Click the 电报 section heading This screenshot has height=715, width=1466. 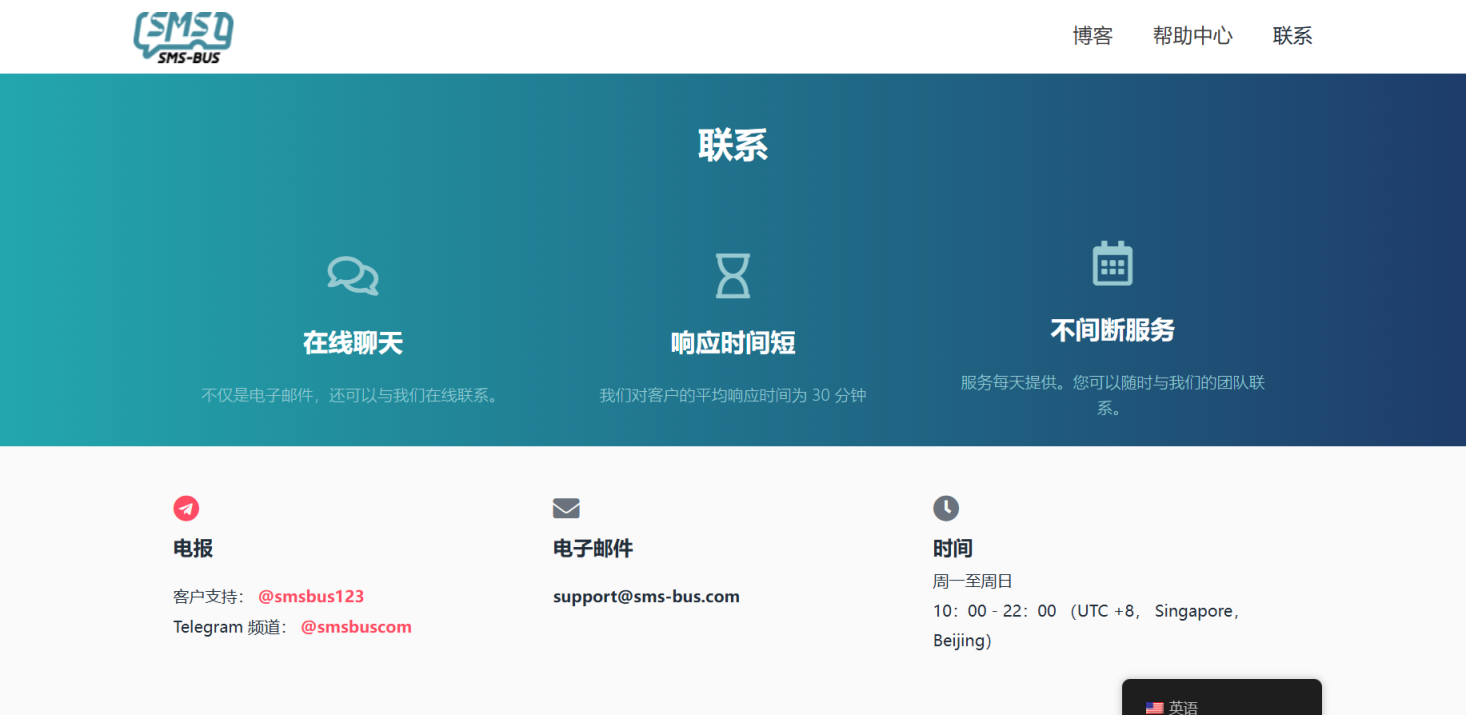[x=193, y=548]
